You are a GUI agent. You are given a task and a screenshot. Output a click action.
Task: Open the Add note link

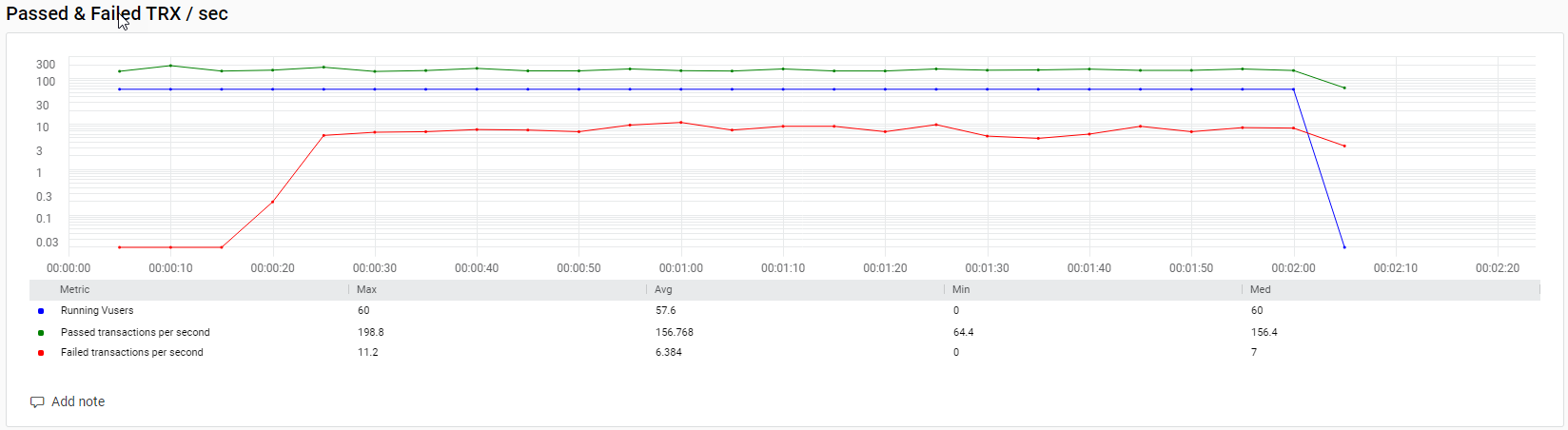point(78,402)
